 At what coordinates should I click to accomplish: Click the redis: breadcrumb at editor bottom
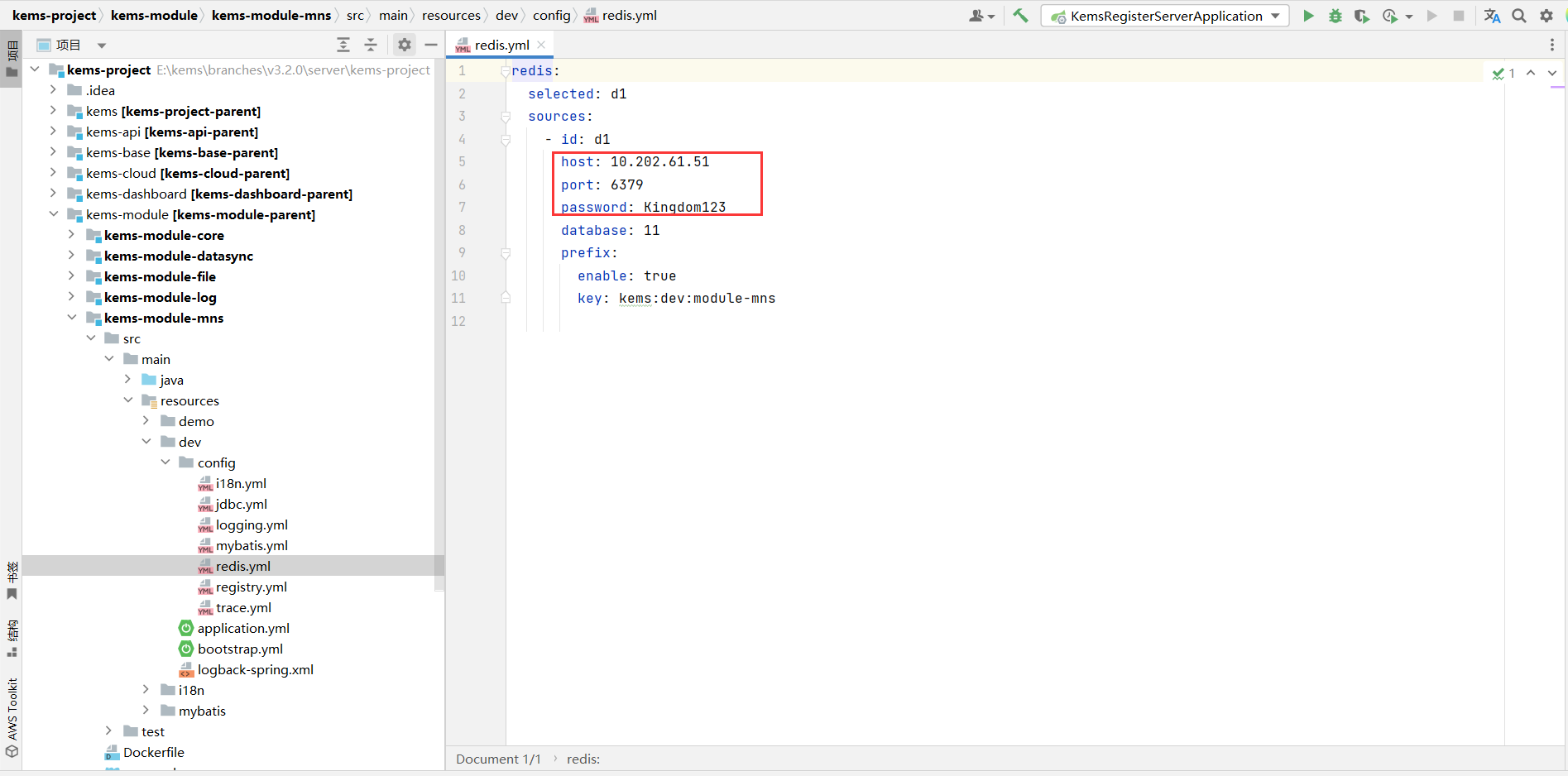pos(583,759)
